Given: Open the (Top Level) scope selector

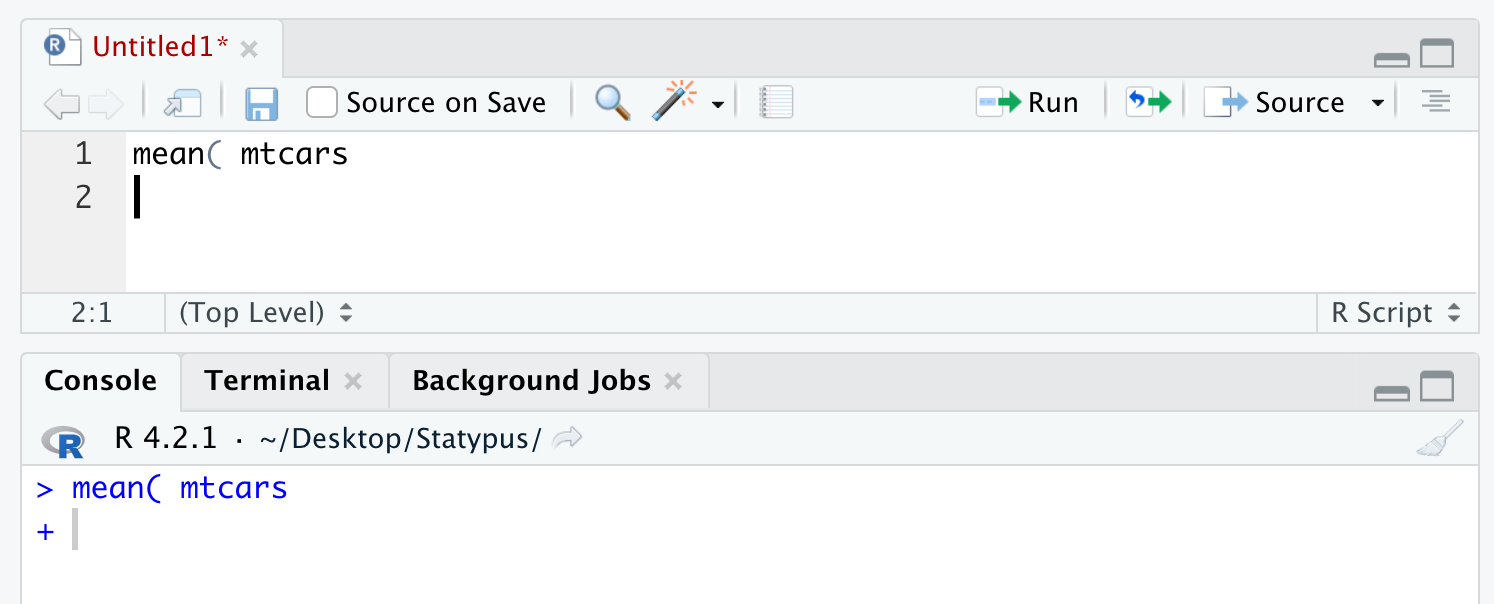Looking at the screenshot, I should click(x=265, y=313).
